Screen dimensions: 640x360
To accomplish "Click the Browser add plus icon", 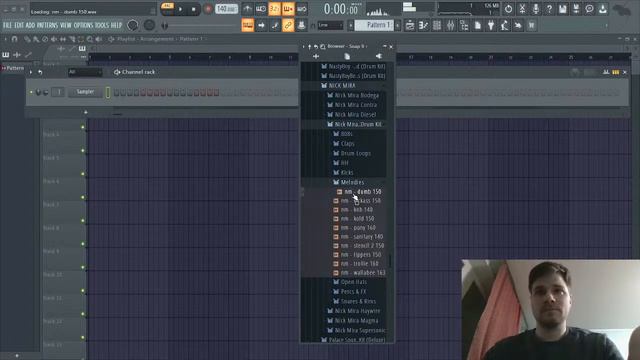I will pyautogui.click(x=316, y=56).
